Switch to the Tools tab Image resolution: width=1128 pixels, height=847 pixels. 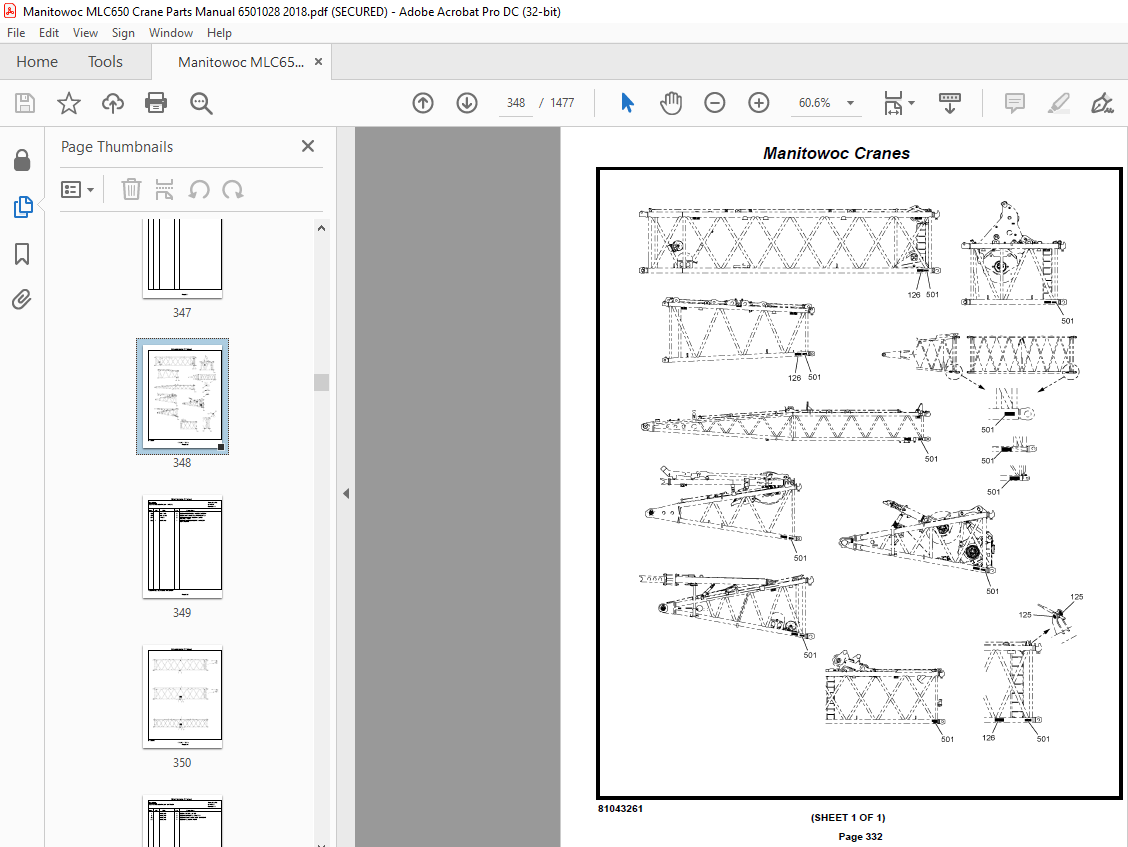(105, 62)
